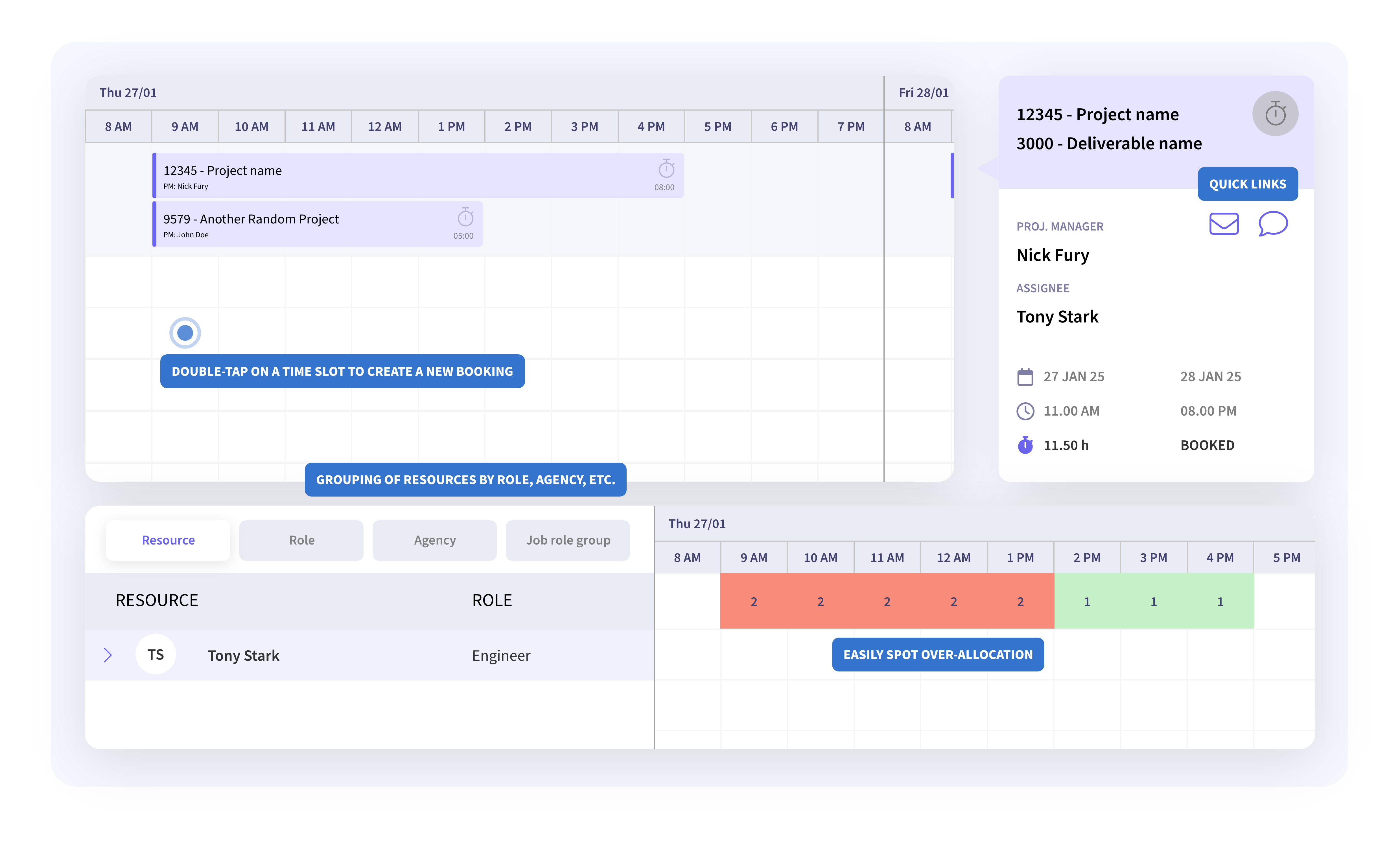This screenshot has height=843, width=1400.
Task: Click the TS avatar circle
Action: (x=156, y=655)
